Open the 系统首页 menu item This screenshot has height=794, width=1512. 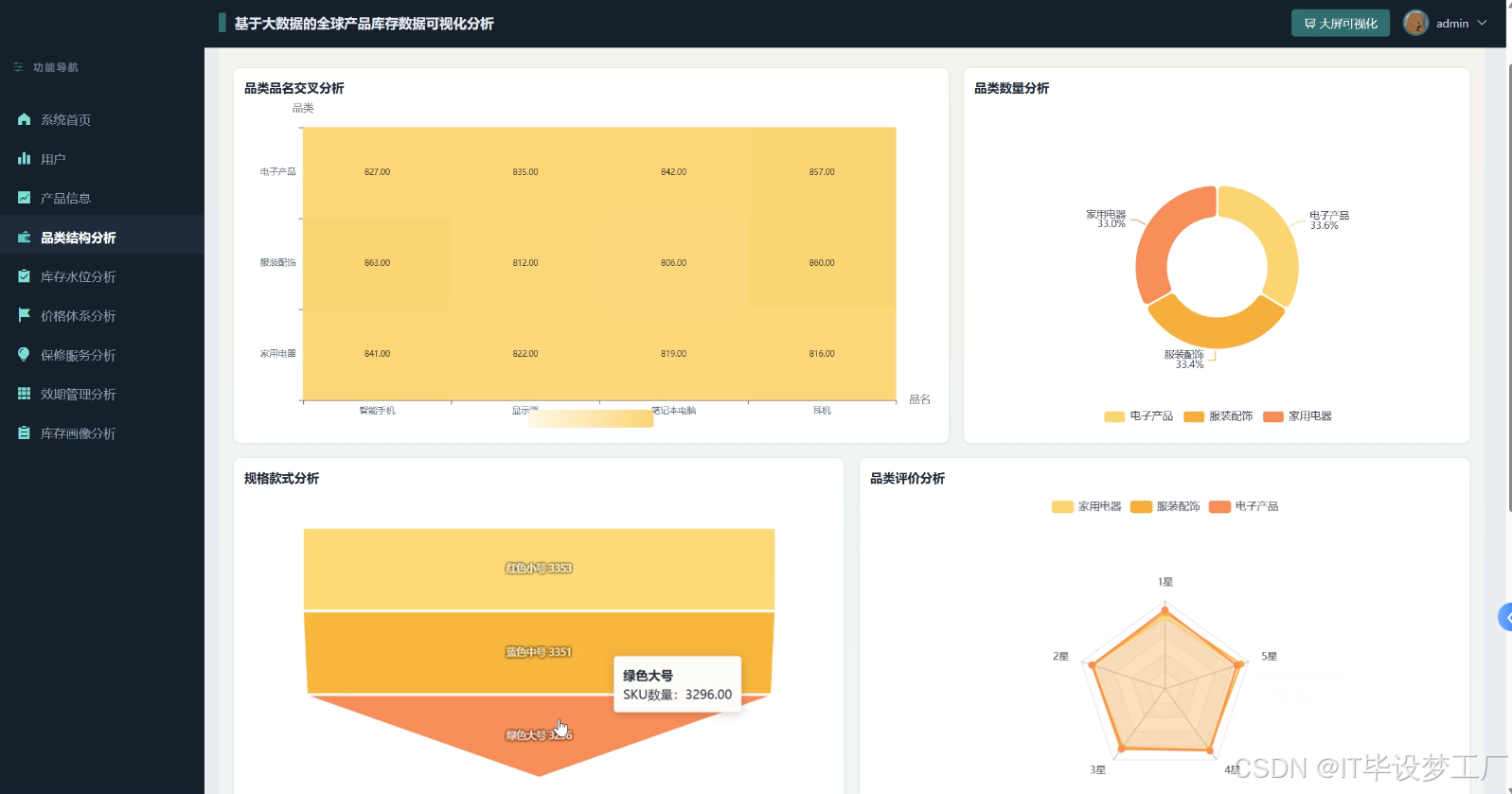click(101, 119)
